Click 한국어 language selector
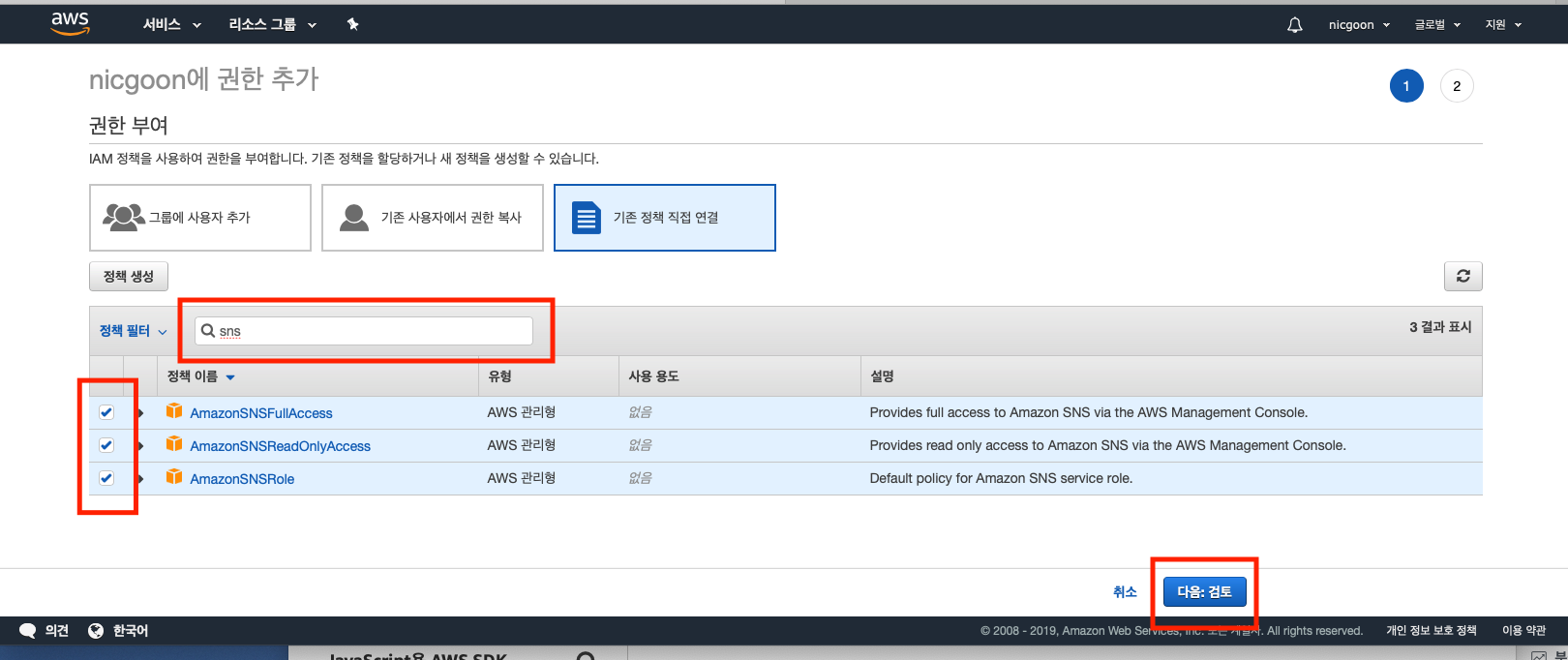The height and width of the screenshot is (660, 1568). point(131,631)
